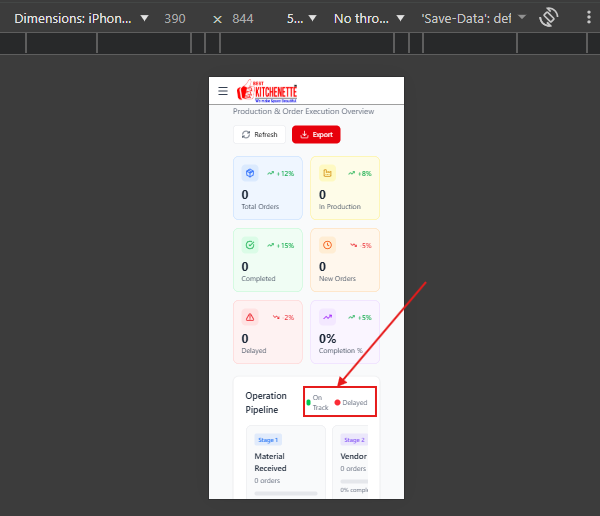Click Material Received progress bar
600x516 pixels.
286,493
